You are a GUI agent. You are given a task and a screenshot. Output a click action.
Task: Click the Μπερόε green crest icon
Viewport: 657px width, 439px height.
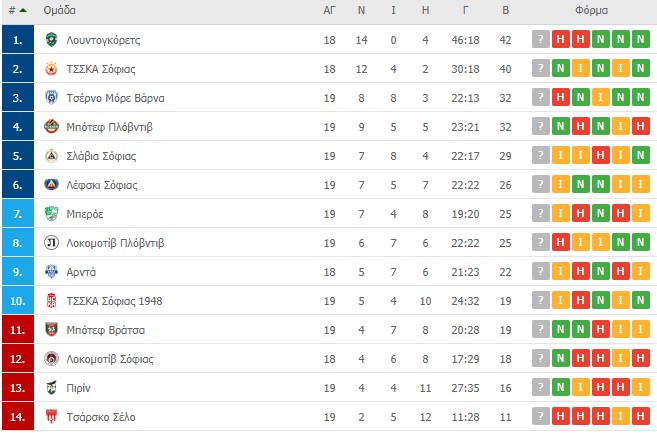click(x=51, y=214)
